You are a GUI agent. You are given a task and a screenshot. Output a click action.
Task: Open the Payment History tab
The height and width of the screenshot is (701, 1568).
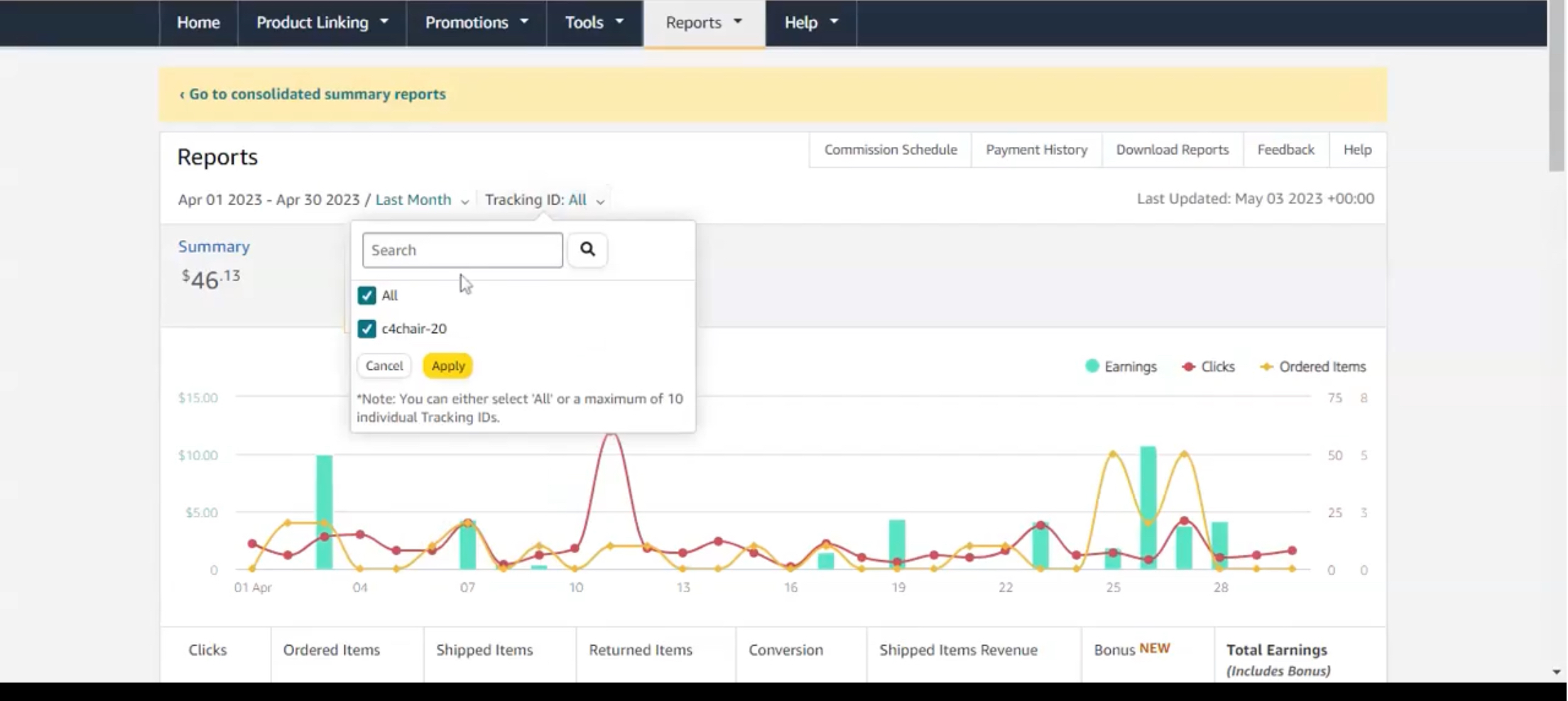(x=1036, y=150)
